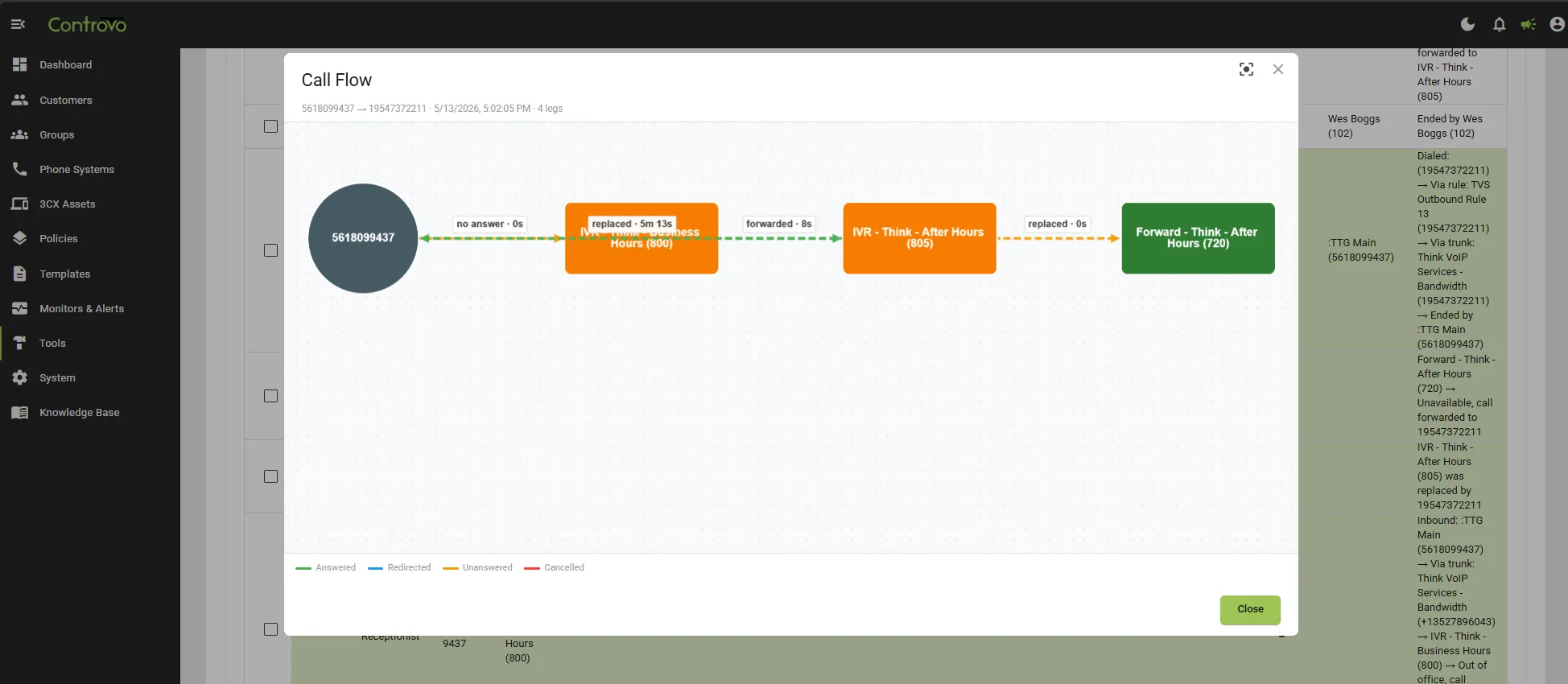The height and width of the screenshot is (684, 1568).
Task: Click the 'replaced · 5m 13s' edge label
Action: (x=632, y=224)
